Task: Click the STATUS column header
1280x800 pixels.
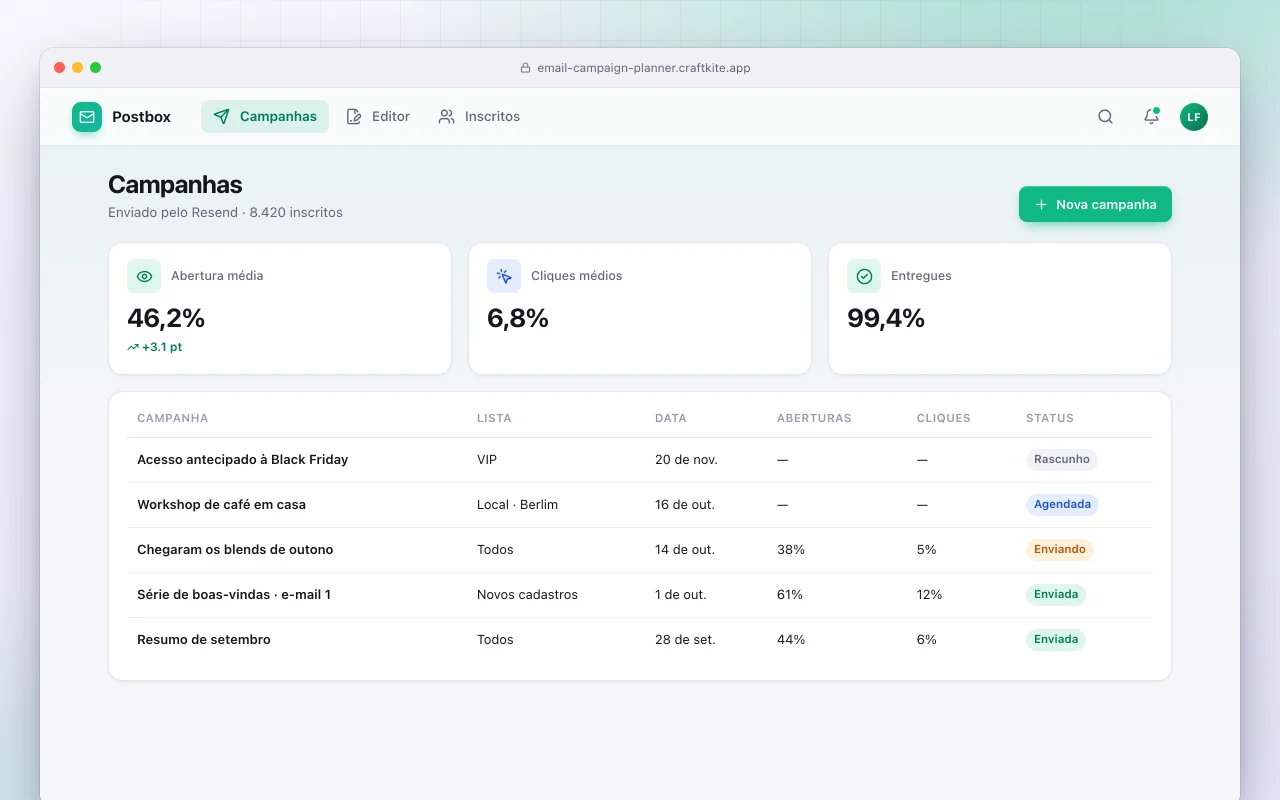Action: [1050, 418]
